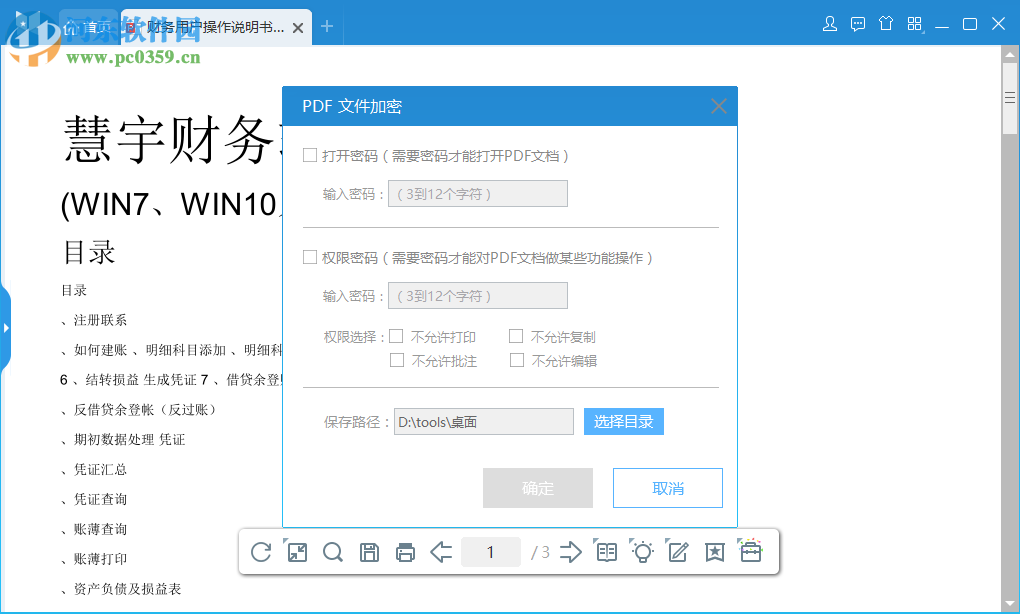Enable the 权限密码 checkbox
The height and width of the screenshot is (614, 1020).
[x=310, y=257]
